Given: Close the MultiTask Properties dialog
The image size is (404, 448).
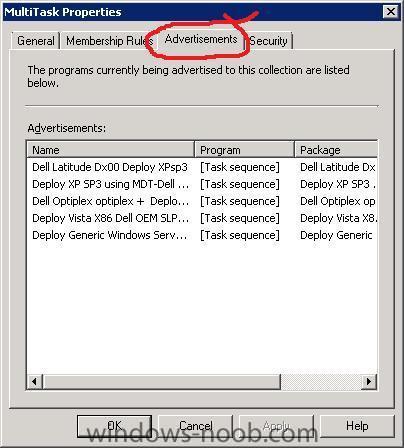Looking at the screenshot, I should (x=391, y=12).
